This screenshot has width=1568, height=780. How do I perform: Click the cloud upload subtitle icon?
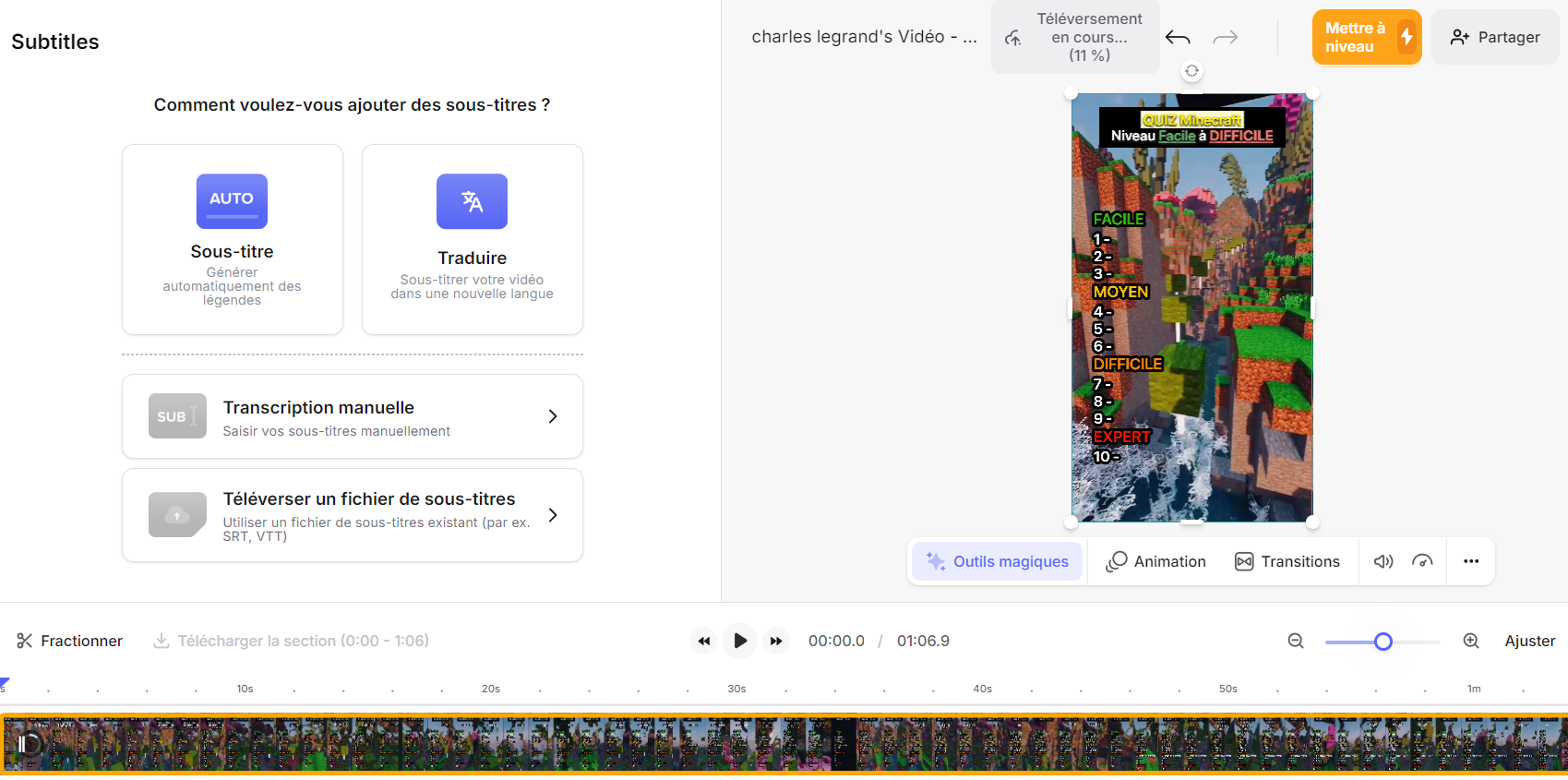(177, 515)
